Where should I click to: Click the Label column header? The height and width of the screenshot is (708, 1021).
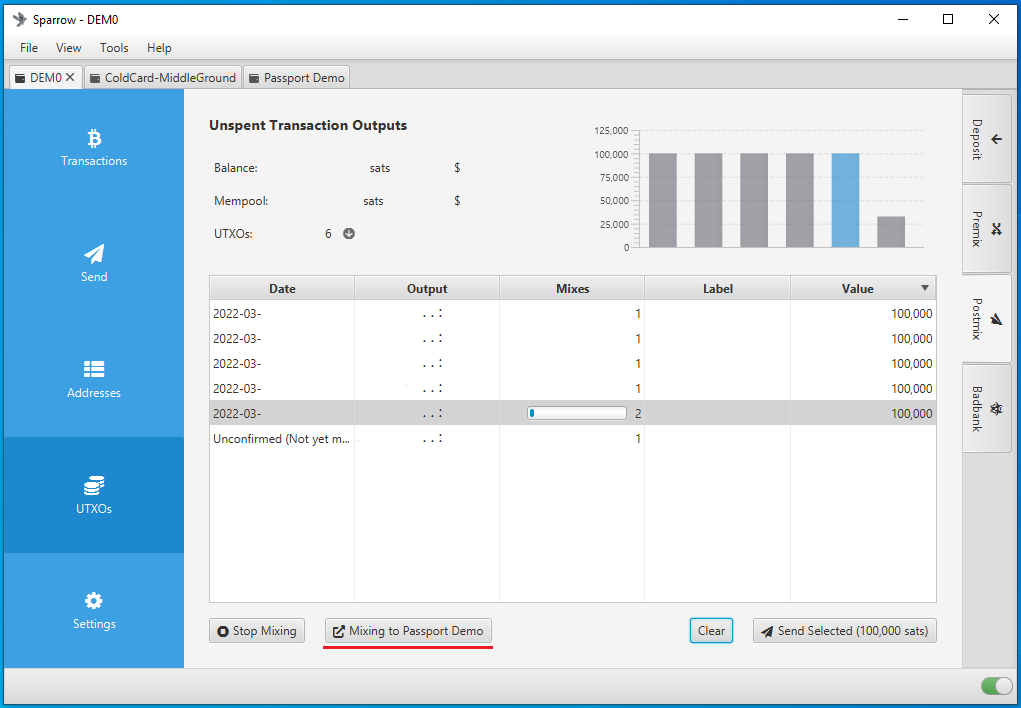pyautogui.click(x=718, y=289)
